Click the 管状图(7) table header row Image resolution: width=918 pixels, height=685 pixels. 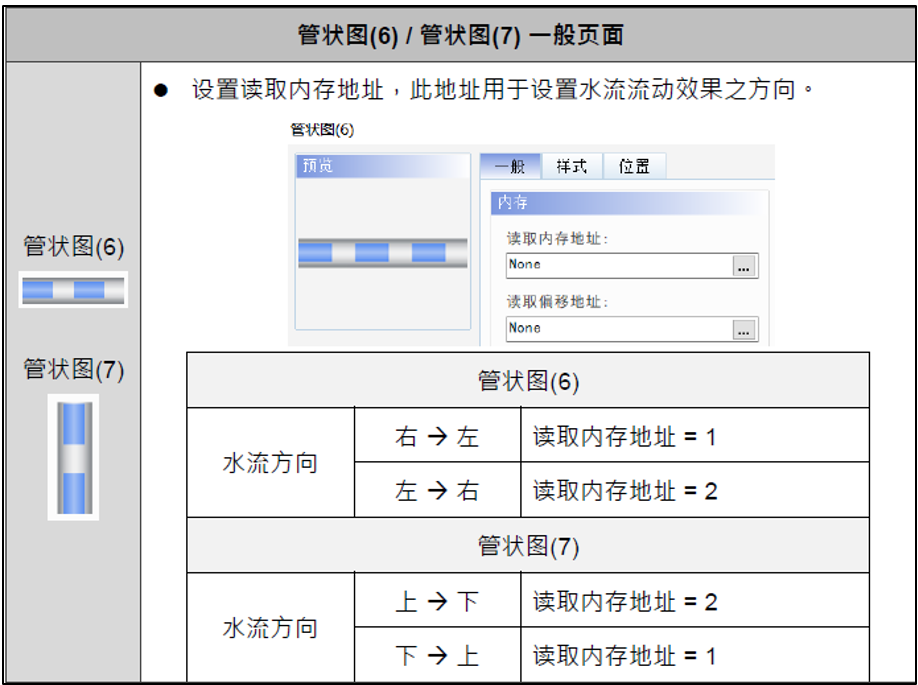tap(527, 546)
